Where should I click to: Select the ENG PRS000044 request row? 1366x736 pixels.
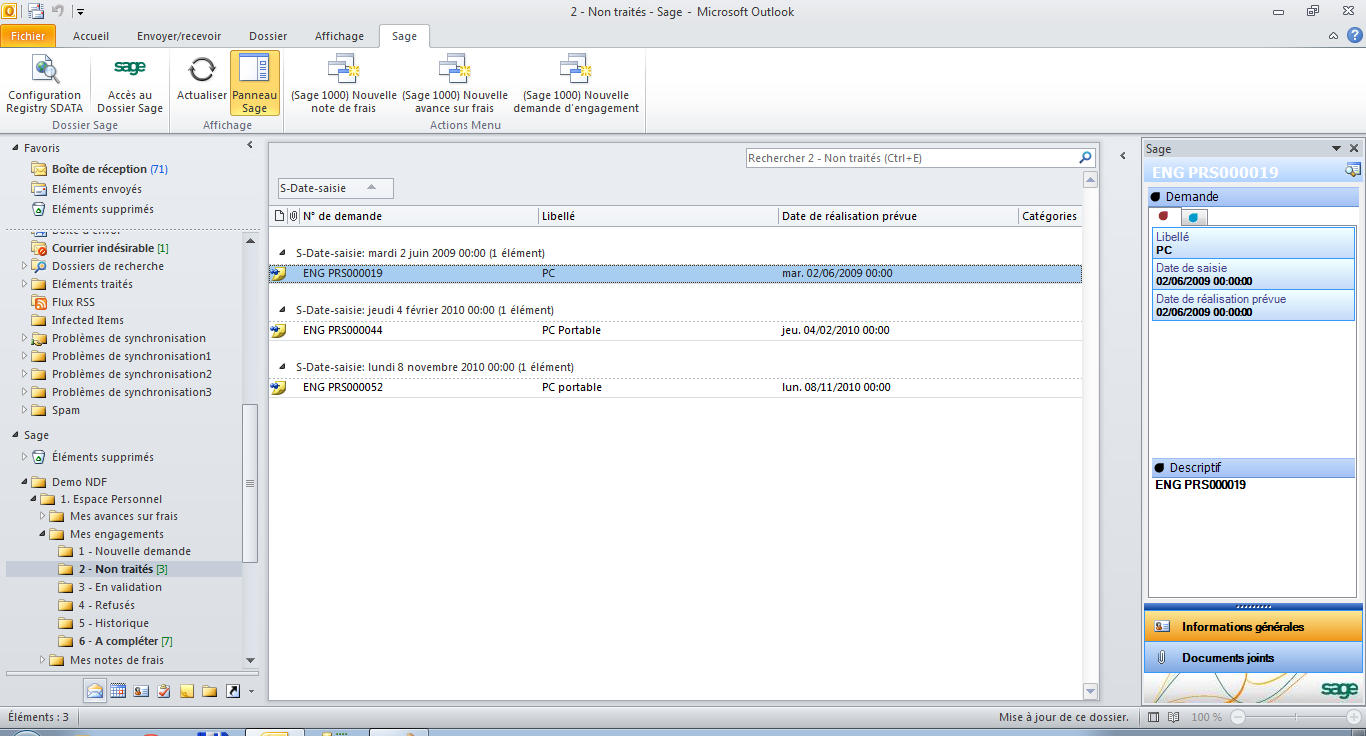675,330
